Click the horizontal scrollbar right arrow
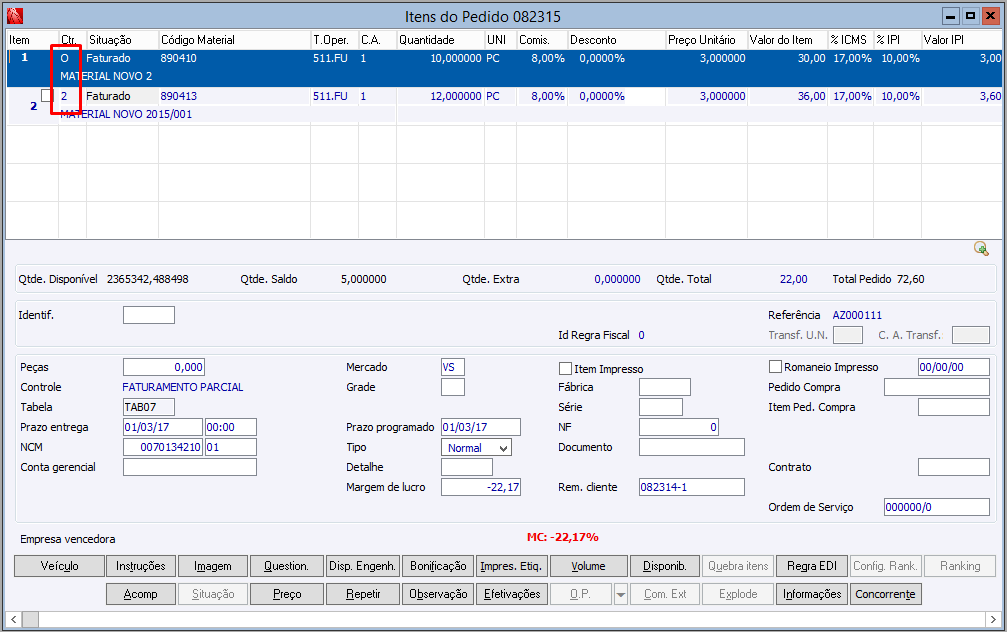 [994, 618]
